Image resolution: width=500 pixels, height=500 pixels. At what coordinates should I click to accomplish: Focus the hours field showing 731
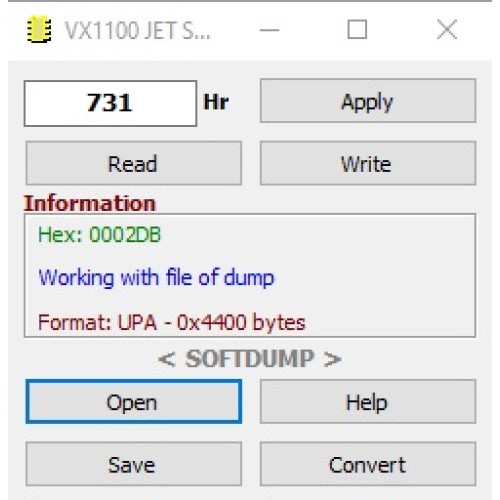pyautogui.click(x=110, y=103)
